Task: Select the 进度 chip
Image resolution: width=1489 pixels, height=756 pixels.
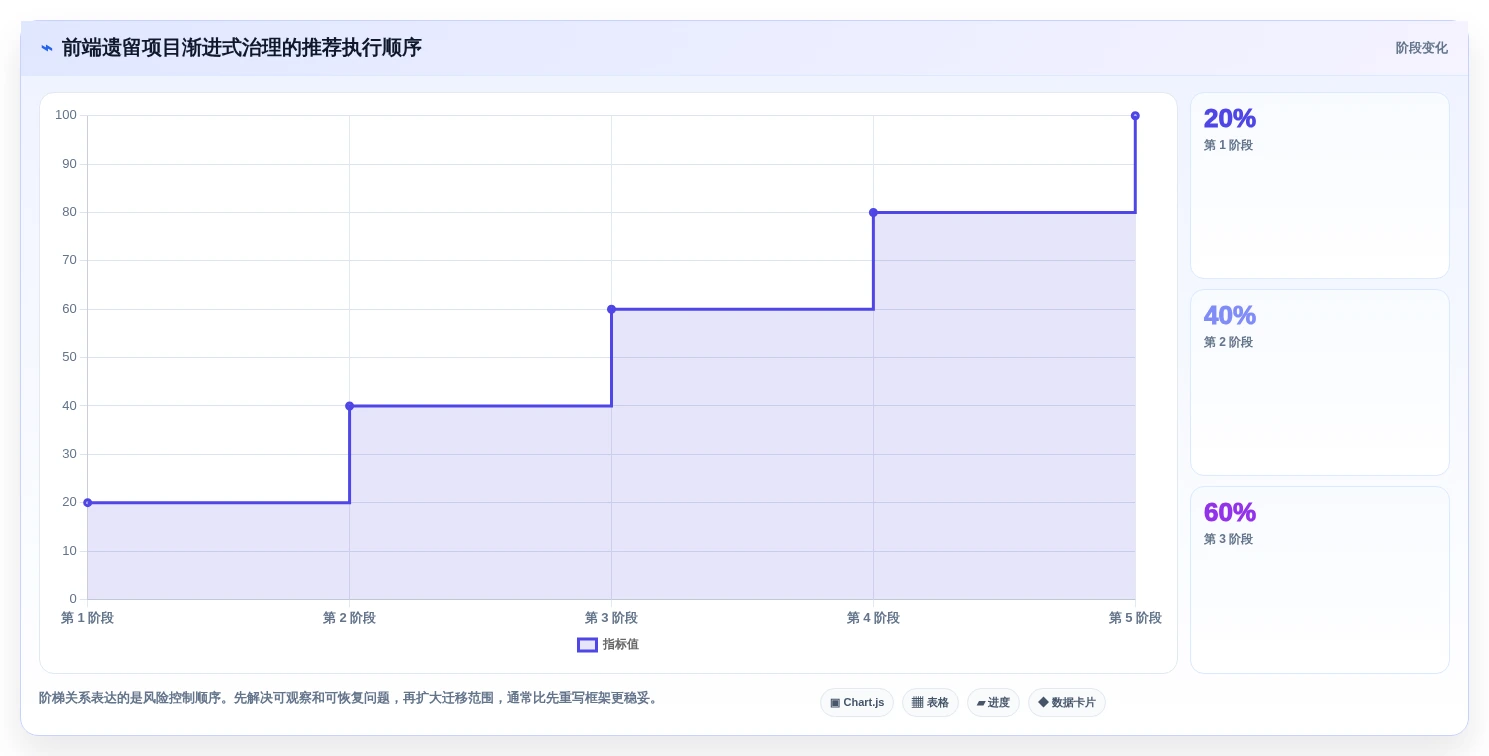Action: click(993, 703)
